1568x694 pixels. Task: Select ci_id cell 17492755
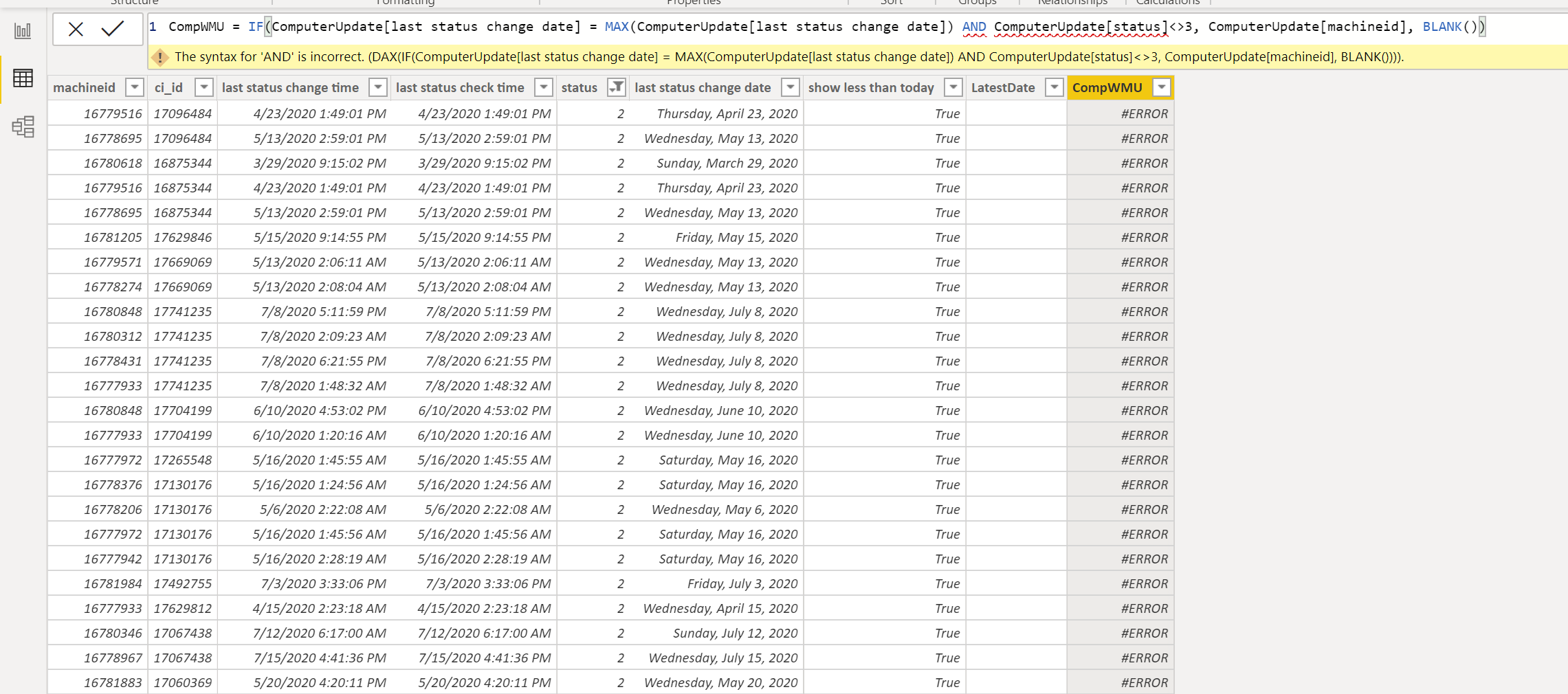(x=183, y=583)
